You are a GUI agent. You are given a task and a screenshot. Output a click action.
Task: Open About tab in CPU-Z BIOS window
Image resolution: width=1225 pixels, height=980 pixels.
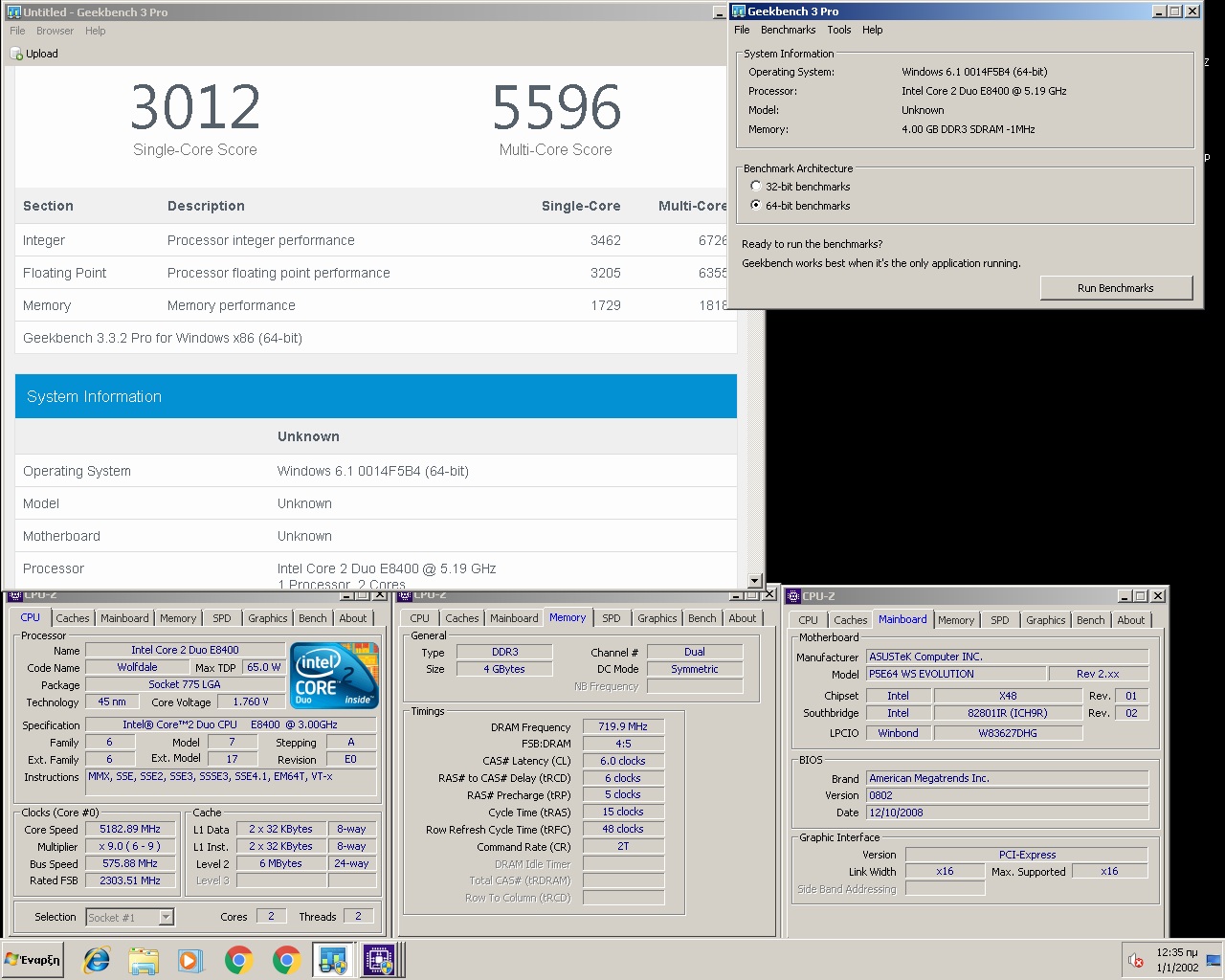click(x=1131, y=620)
